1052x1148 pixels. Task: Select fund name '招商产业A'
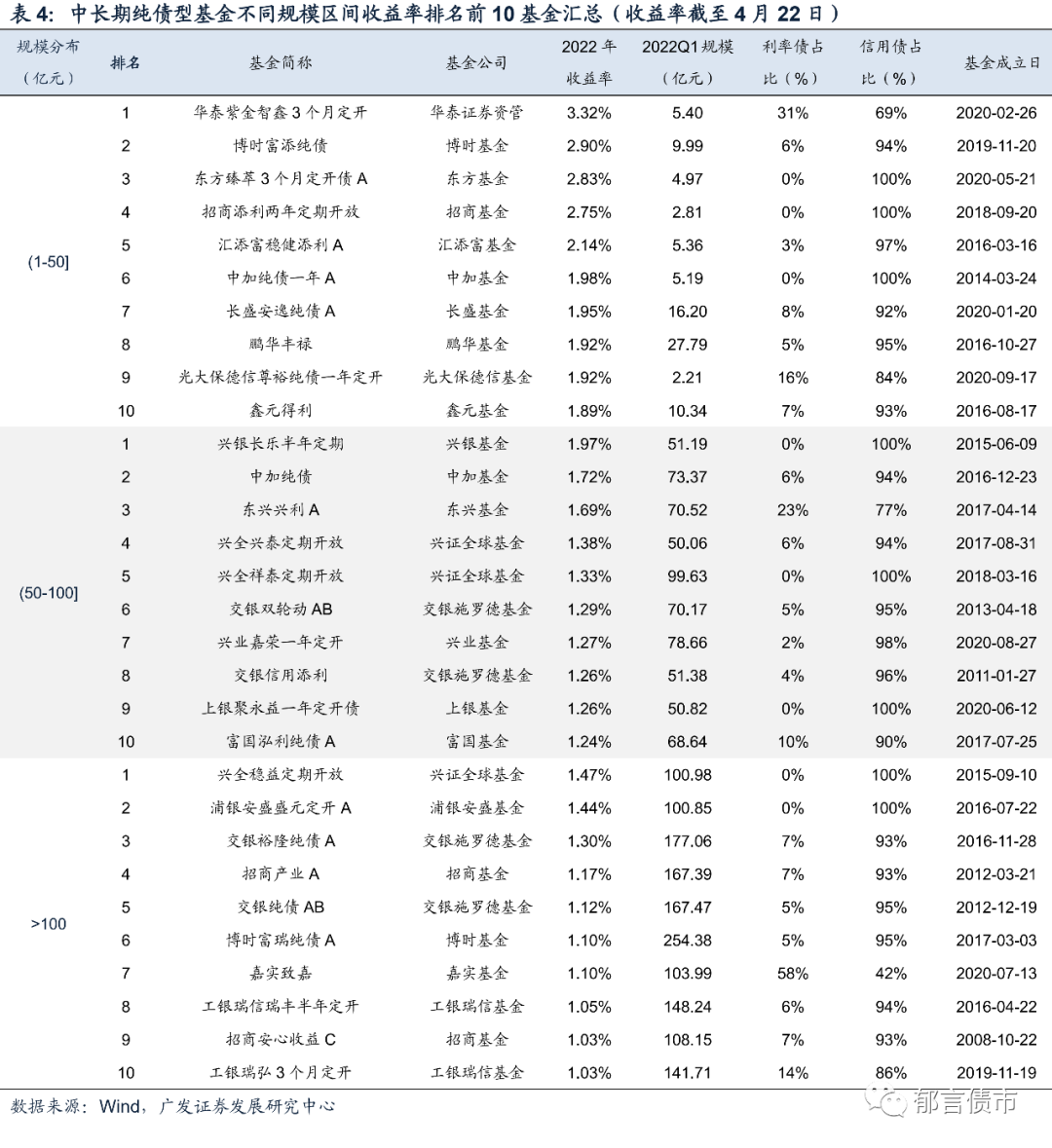(281, 874)
